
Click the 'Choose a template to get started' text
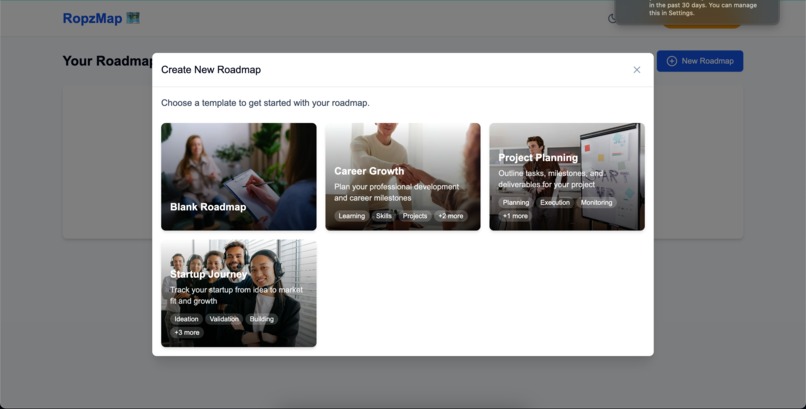click(x=265, y=103)
